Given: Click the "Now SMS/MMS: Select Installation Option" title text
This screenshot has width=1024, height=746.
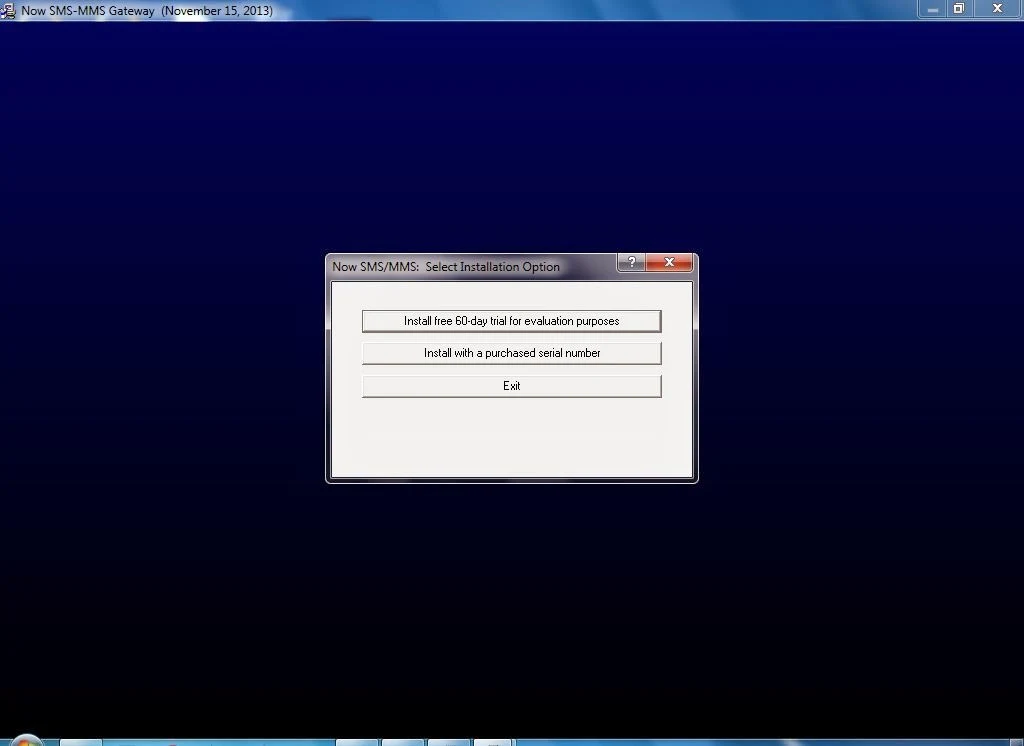Looking at the screenshot, I should tap(445, 267).
